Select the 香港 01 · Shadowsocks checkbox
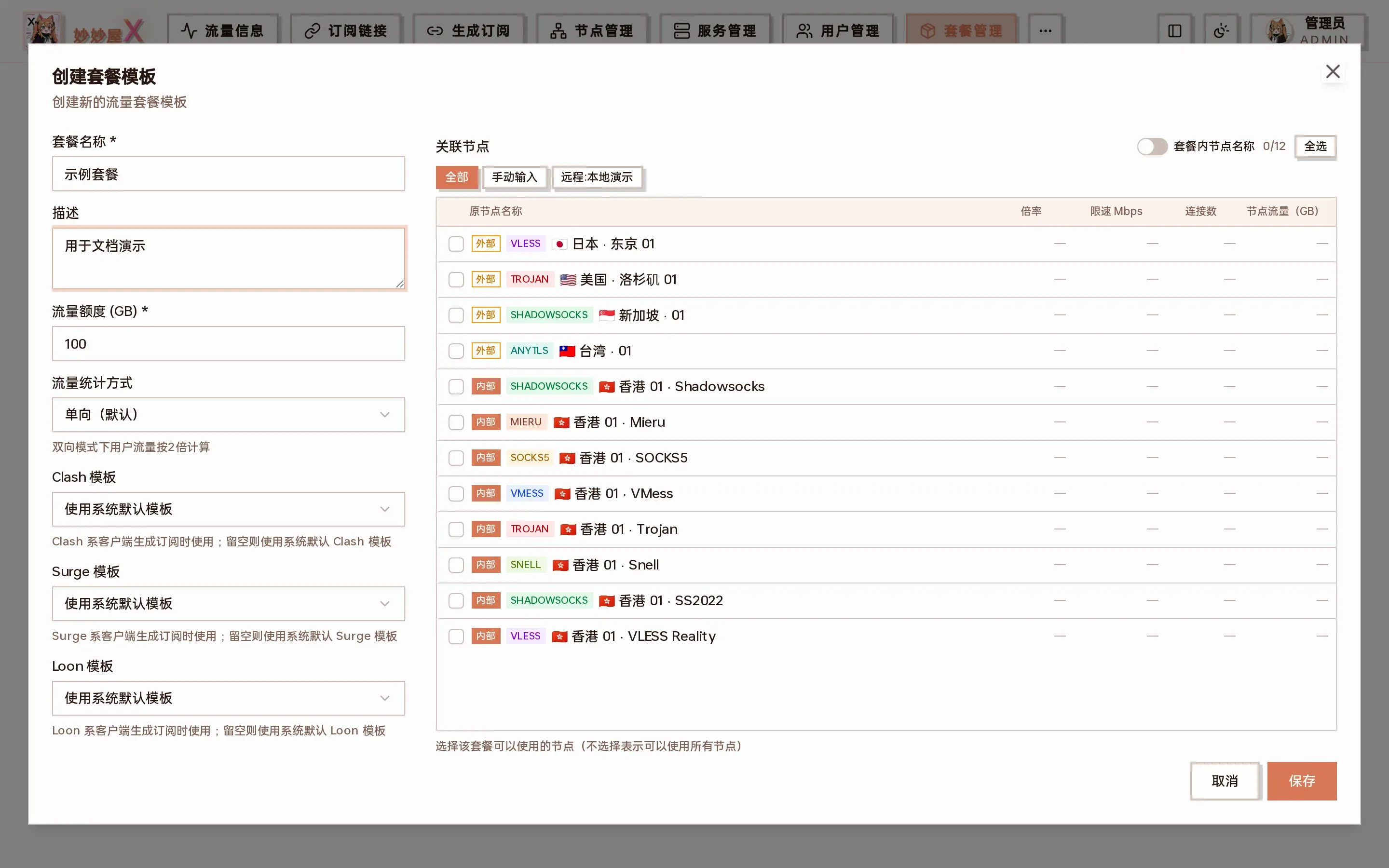 pyautogui.click(x=456, y=386)
